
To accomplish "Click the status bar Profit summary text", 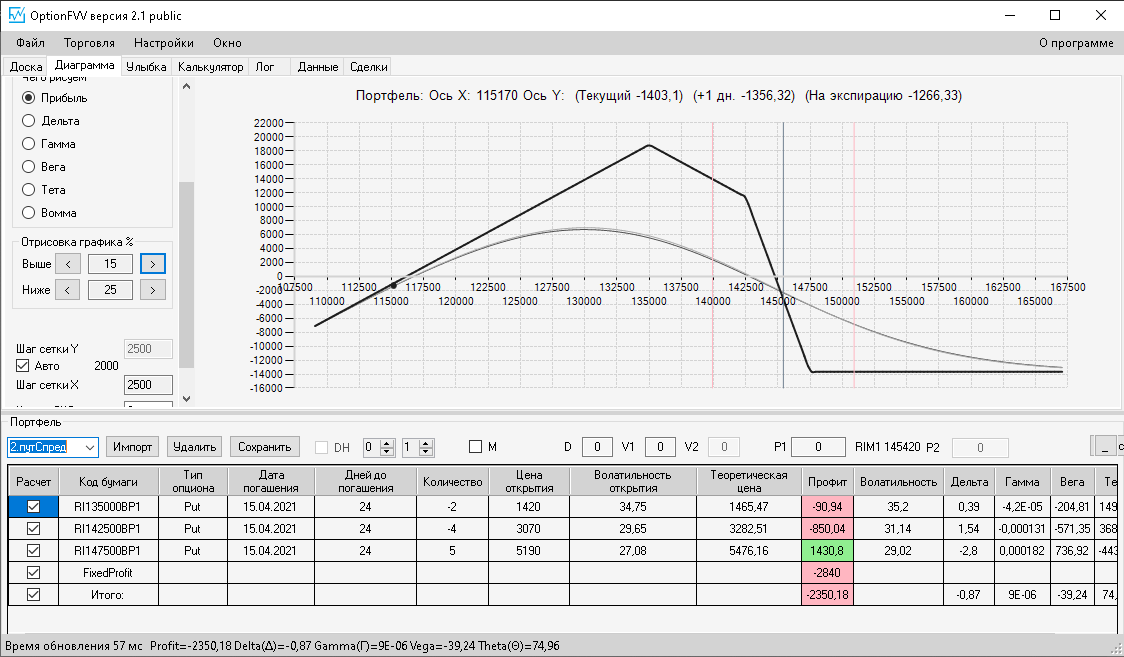I will point(355,646).
